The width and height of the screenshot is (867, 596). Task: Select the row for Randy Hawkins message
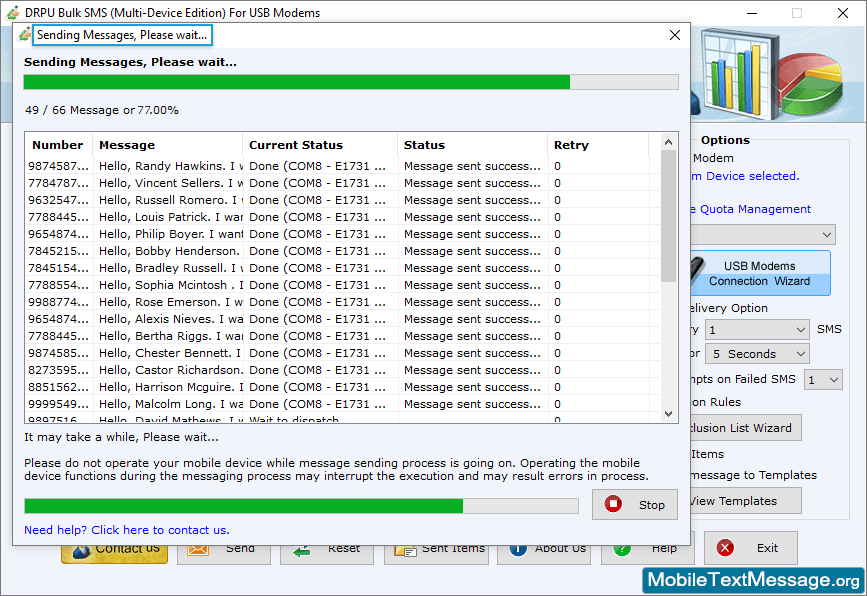[x=343, y=166]
